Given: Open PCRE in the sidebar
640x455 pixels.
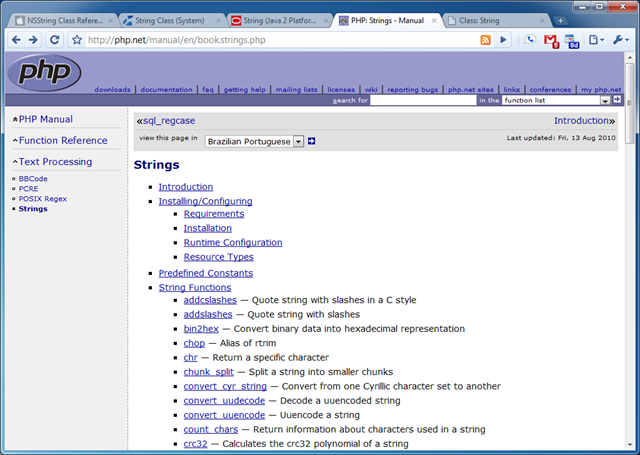Looking at the screenshot, I should 29,189.
